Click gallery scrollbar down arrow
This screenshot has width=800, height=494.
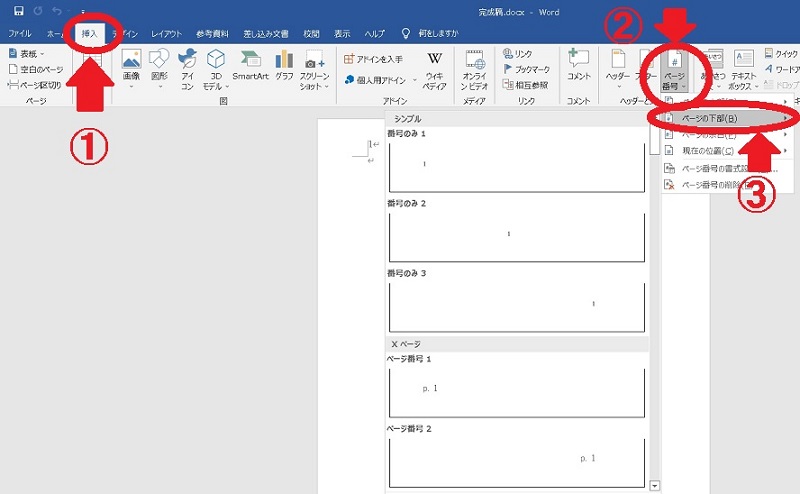[x=655, y=486]
